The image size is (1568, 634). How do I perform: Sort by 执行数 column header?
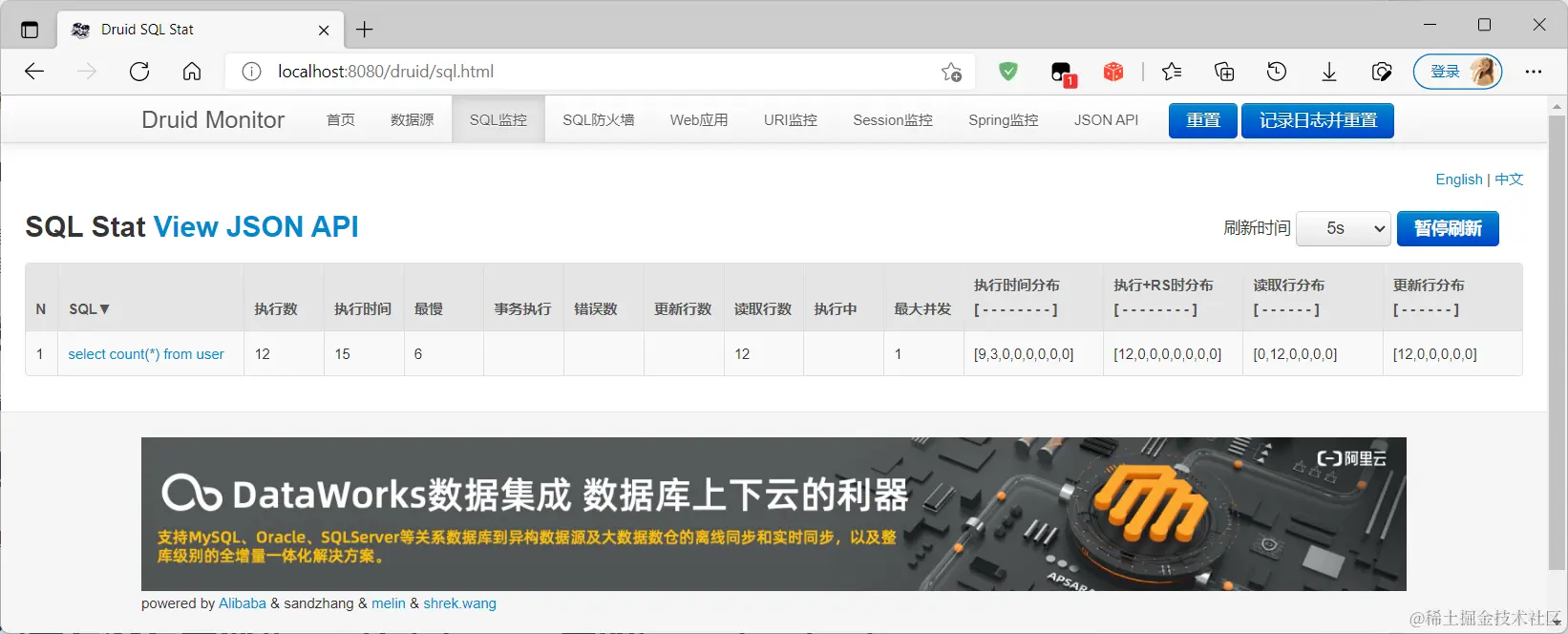(x=276, y=309)
